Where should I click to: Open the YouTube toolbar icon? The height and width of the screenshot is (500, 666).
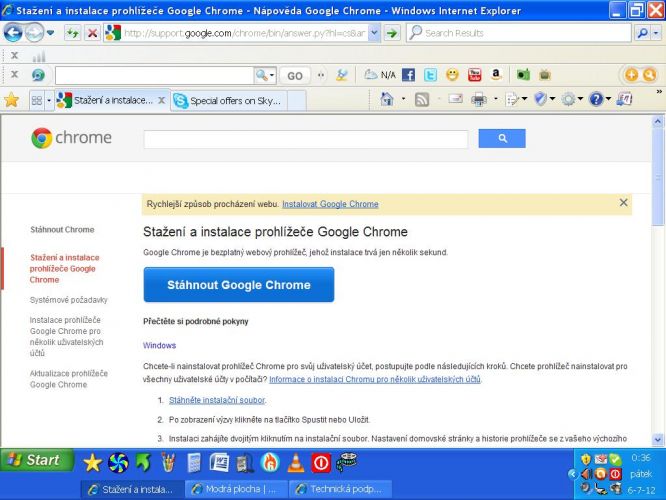(x=474, y=75)
